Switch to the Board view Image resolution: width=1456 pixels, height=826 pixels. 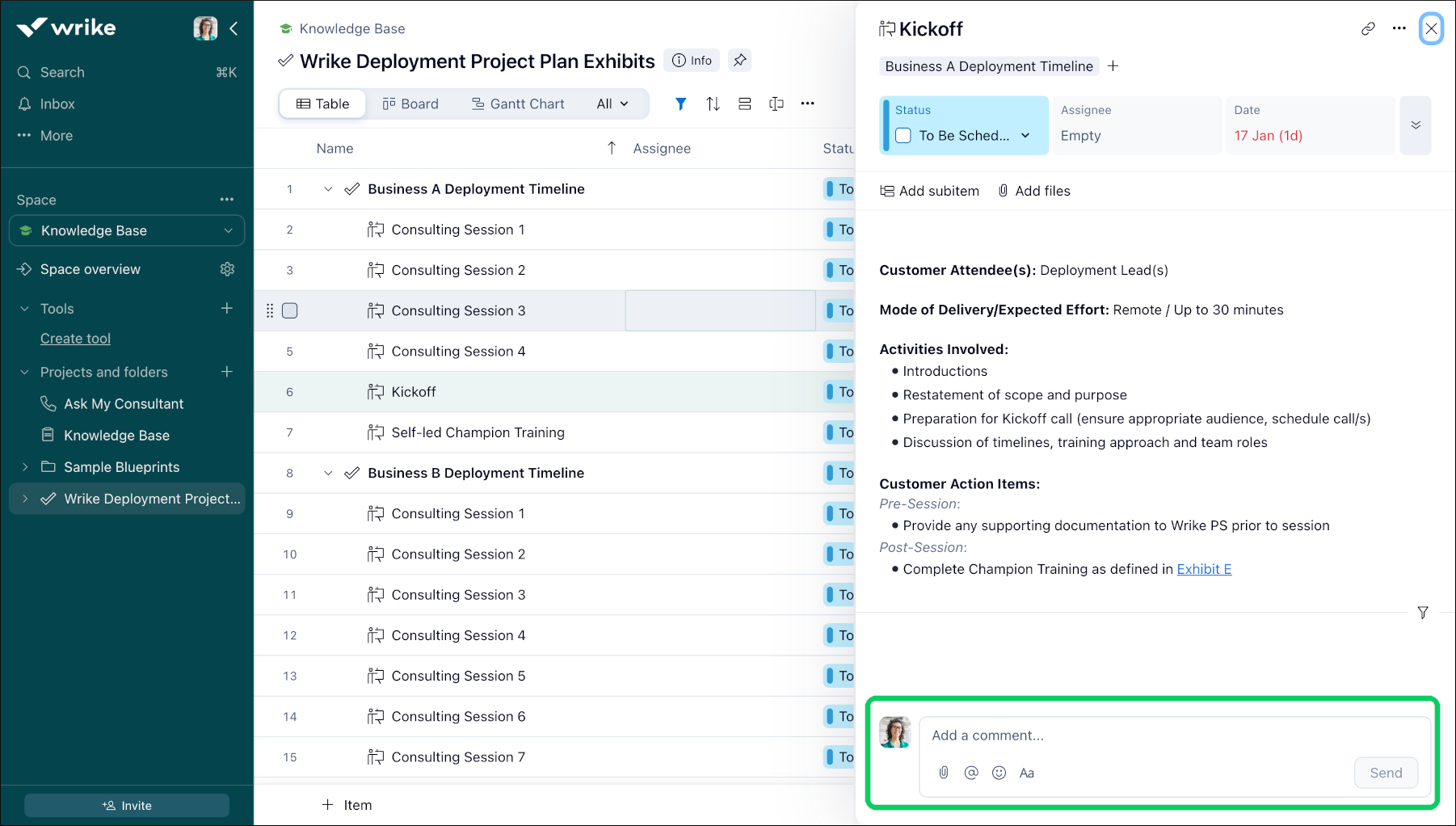pyautogui.click(x=410, y=103)
